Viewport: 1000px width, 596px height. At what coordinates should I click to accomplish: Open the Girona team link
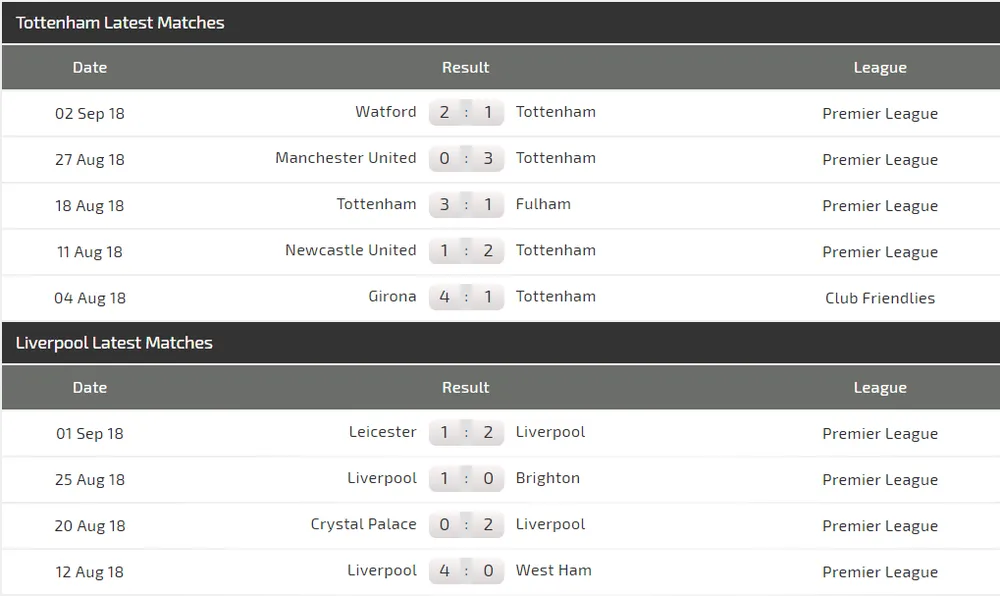coord(390,296)
